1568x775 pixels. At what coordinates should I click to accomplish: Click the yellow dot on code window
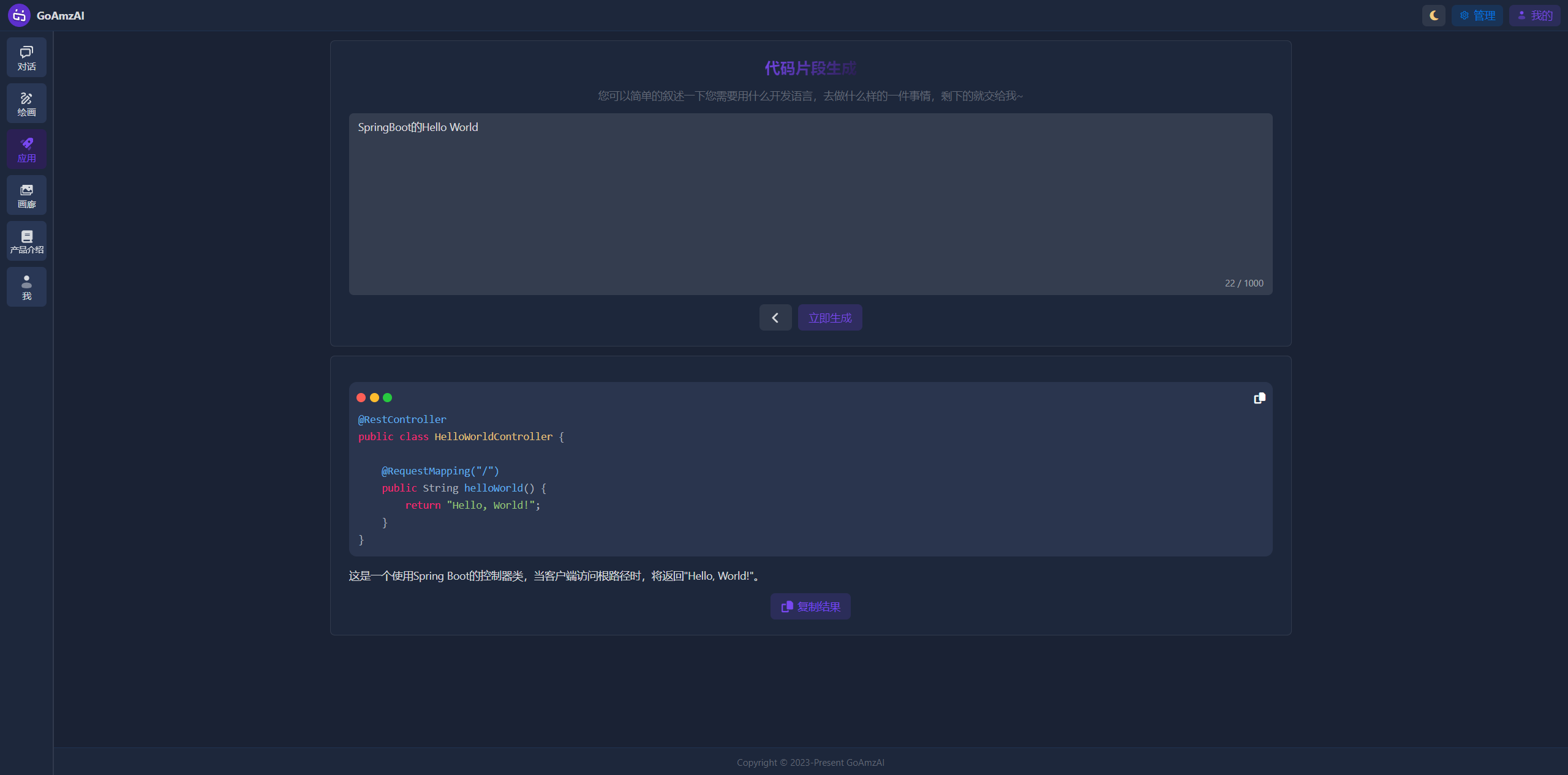pos(374,398)
